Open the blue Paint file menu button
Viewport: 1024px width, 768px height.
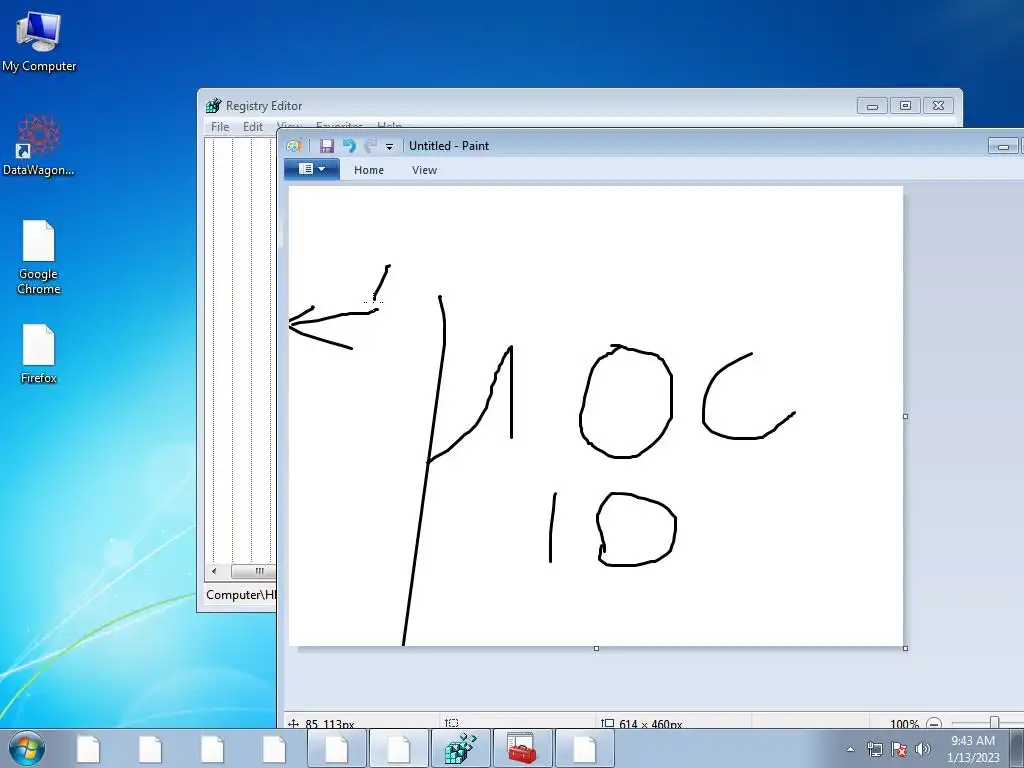(312, 169)
